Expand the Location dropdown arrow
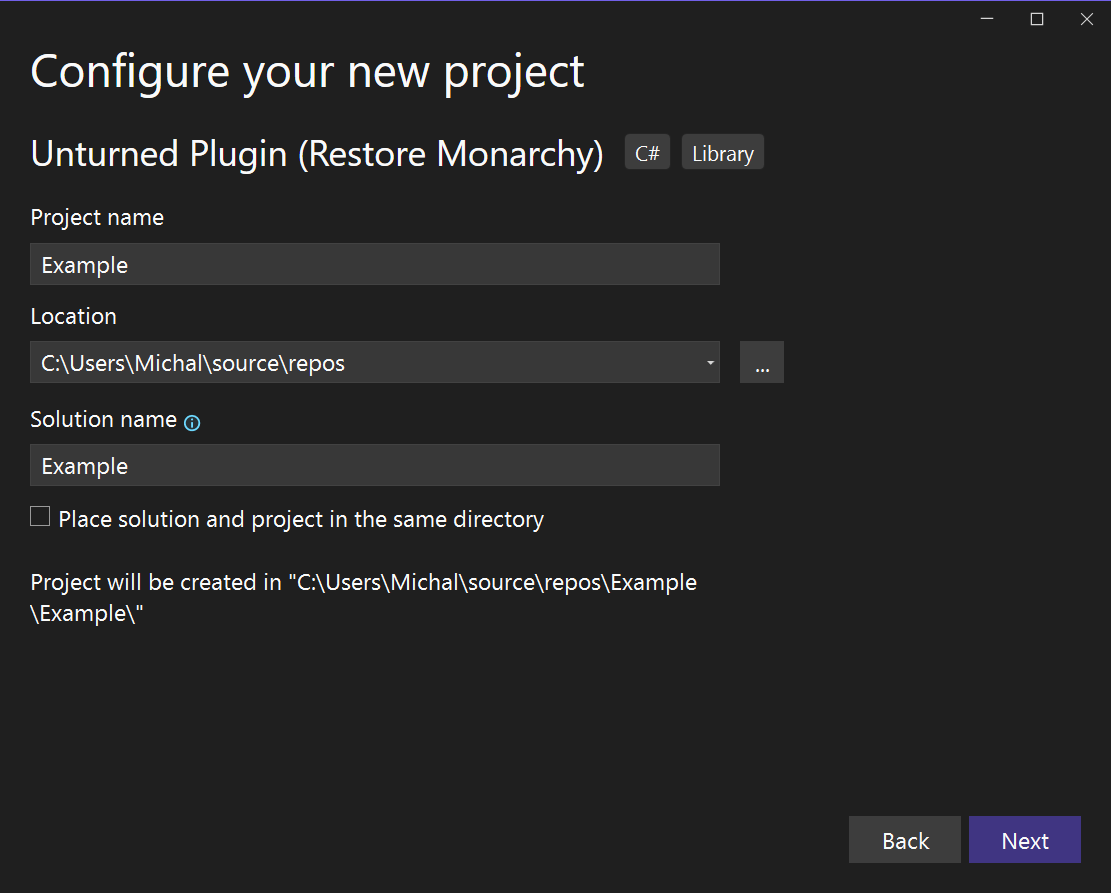The height and width of the screenshot is (893, 1111). coord(709,363)
